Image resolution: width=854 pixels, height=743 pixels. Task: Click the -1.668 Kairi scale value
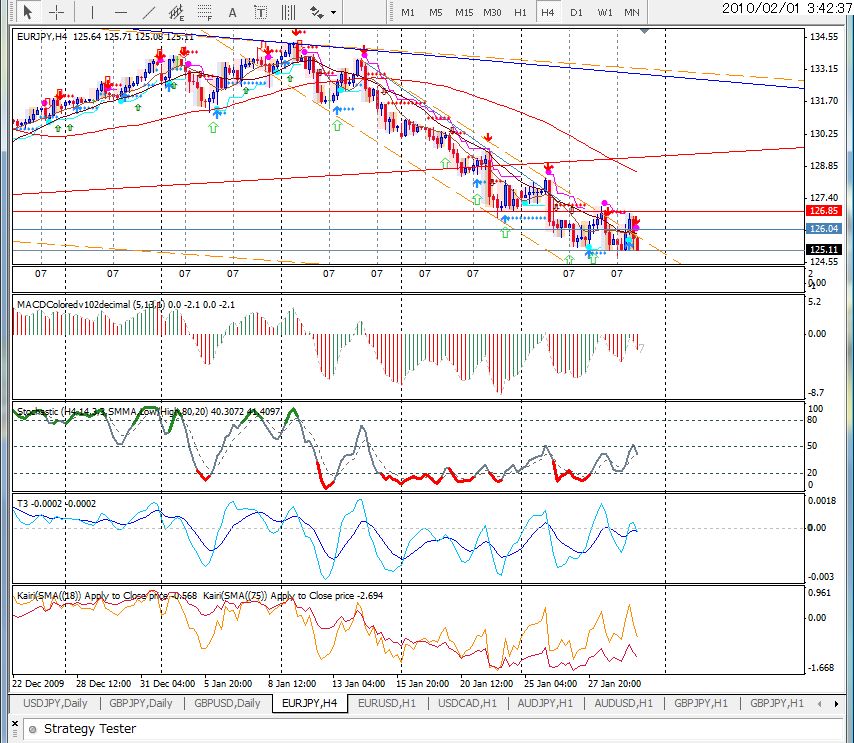821,667
